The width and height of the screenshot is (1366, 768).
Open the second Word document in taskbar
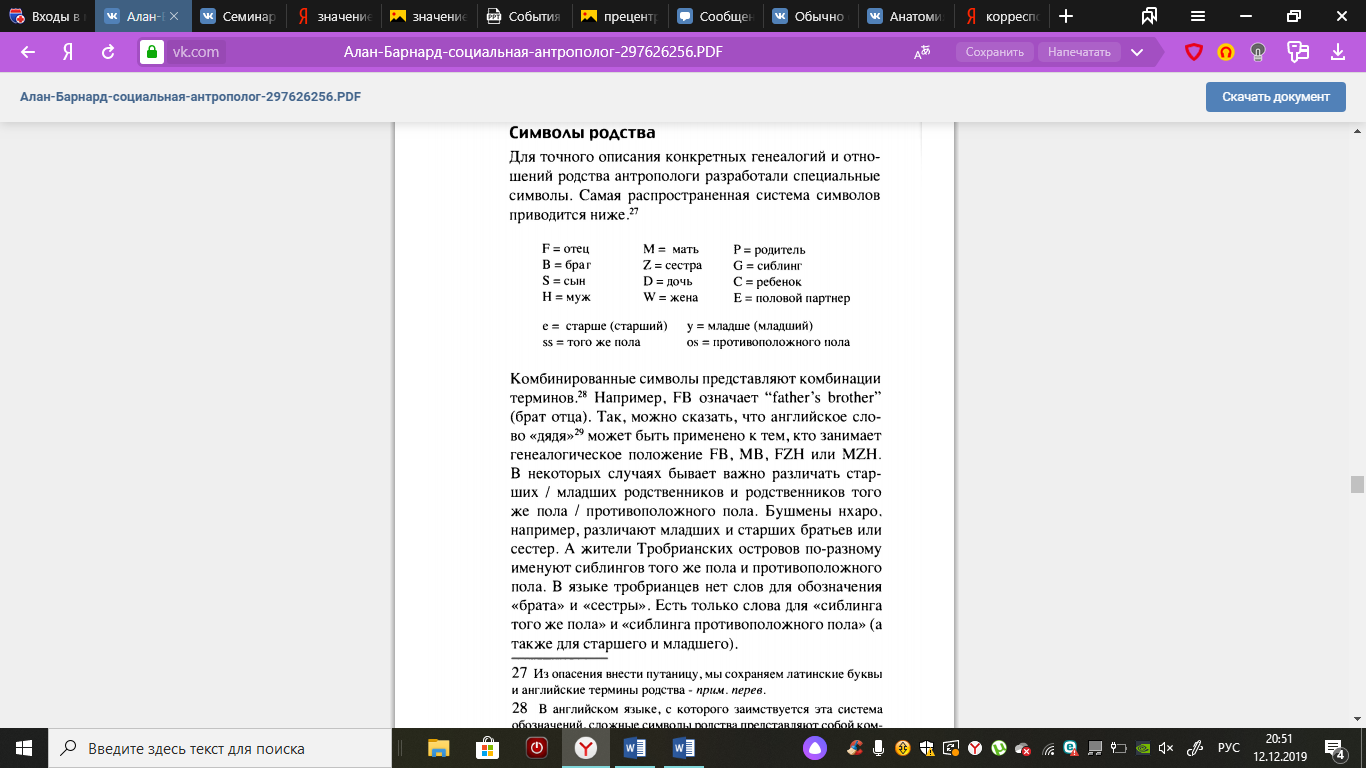tap(684, 748)
